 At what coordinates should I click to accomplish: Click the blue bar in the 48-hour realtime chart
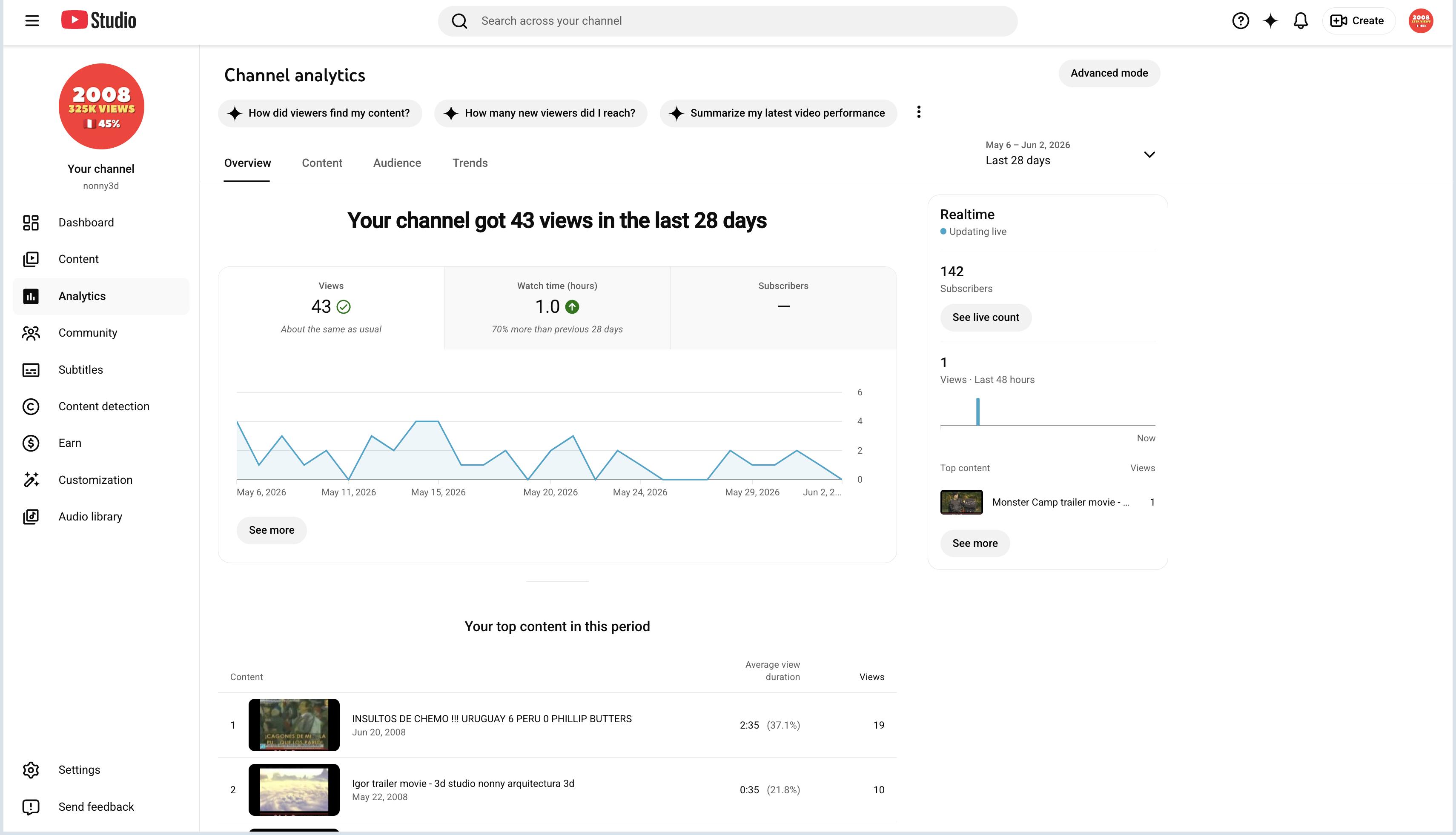click(977, 412)
